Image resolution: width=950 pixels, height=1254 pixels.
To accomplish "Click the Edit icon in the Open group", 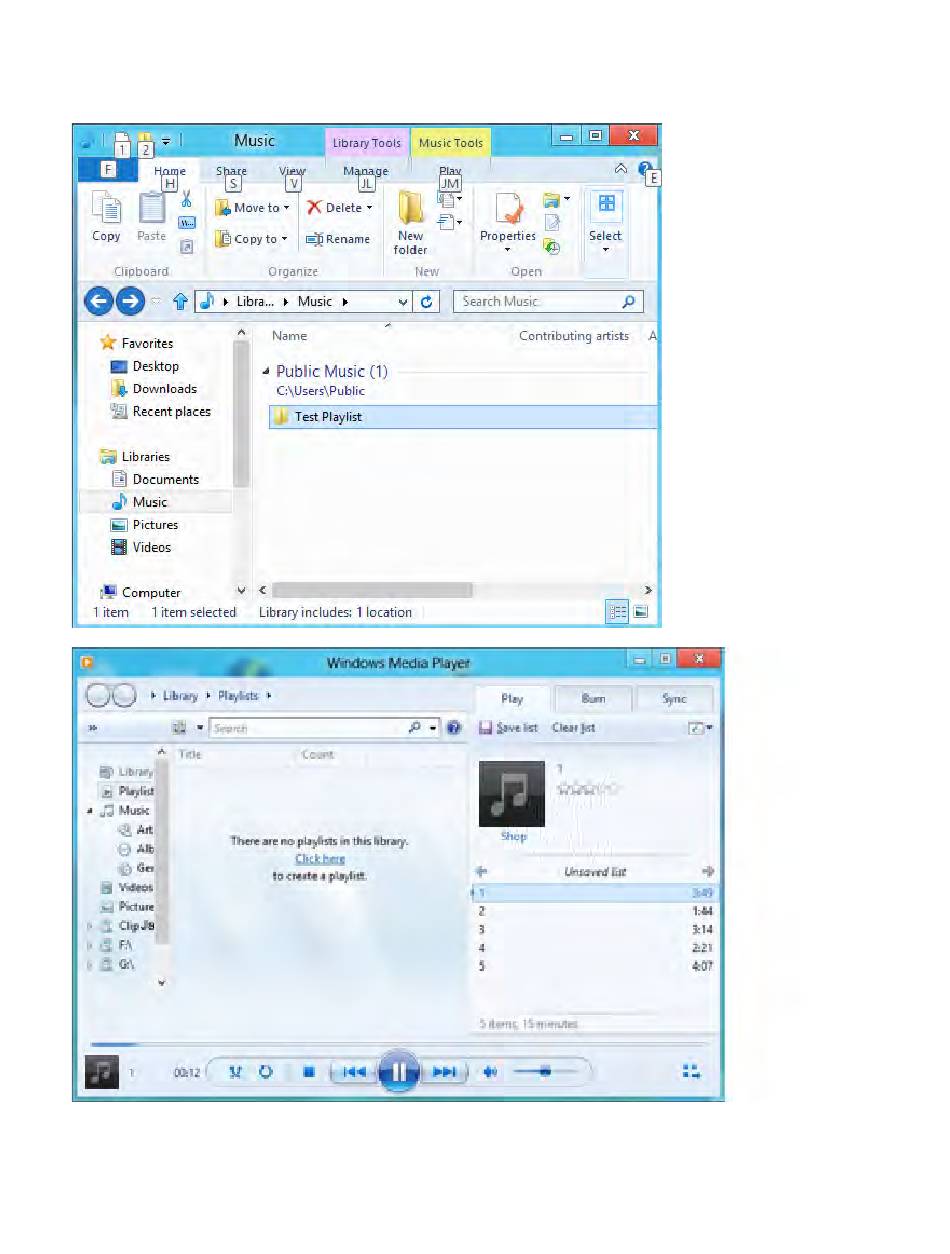I will tap(552, 223).
